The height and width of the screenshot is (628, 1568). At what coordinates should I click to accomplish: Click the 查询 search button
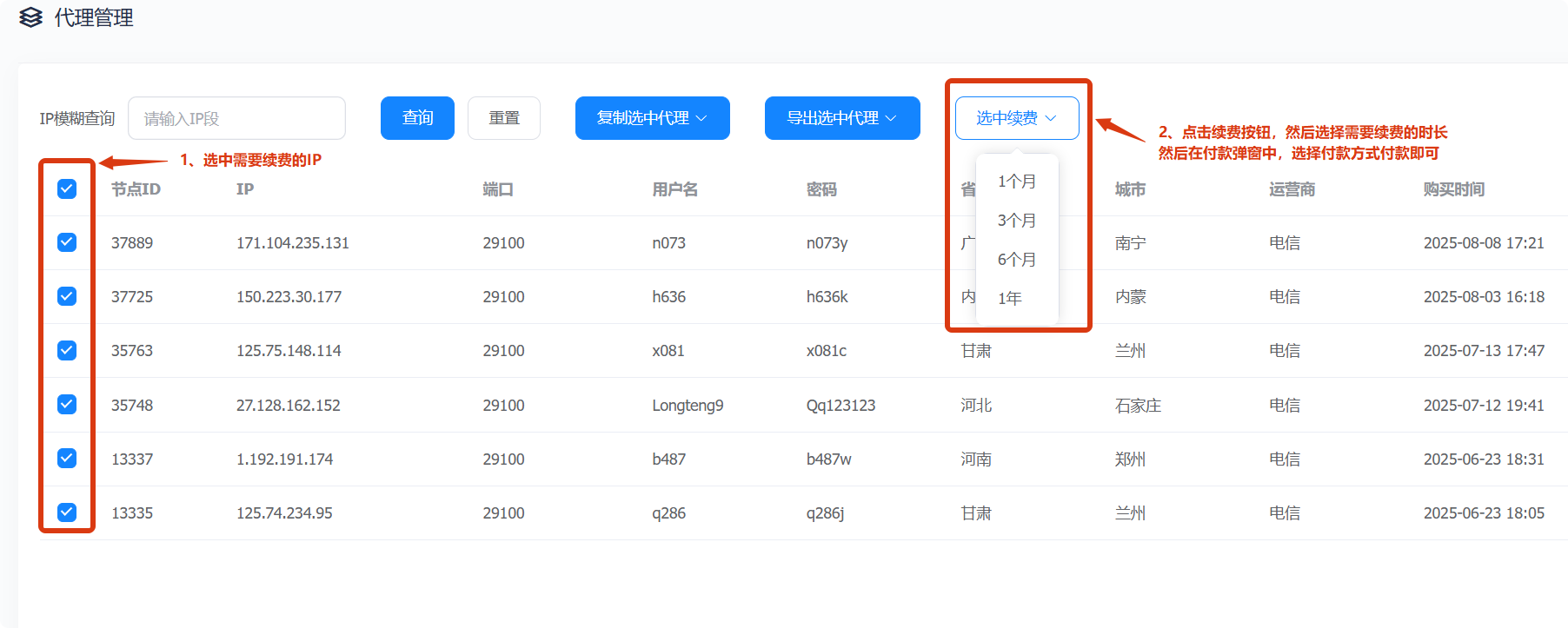tap(417, 118)
